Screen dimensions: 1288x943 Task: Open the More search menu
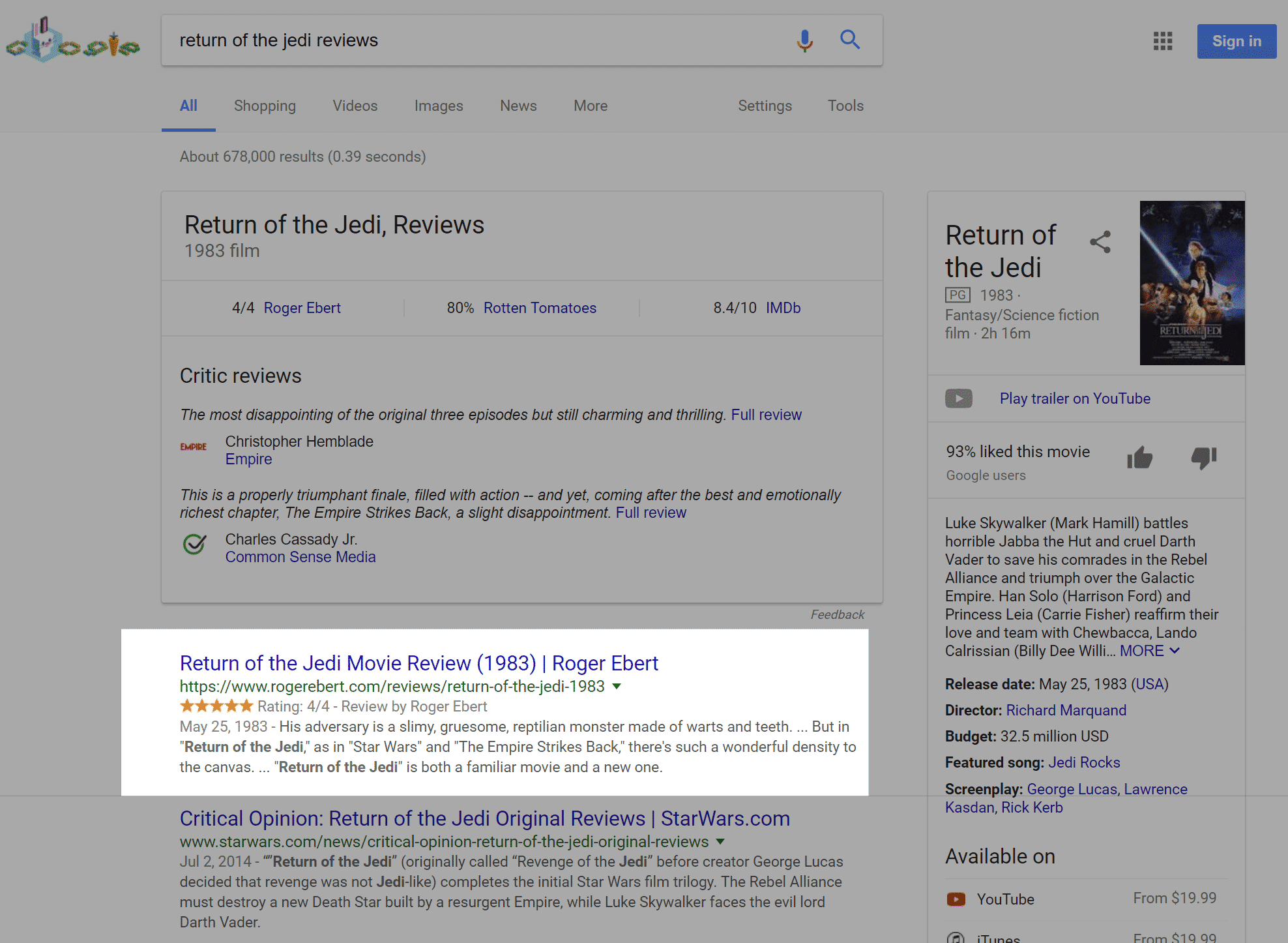click(x=591, y=106)
